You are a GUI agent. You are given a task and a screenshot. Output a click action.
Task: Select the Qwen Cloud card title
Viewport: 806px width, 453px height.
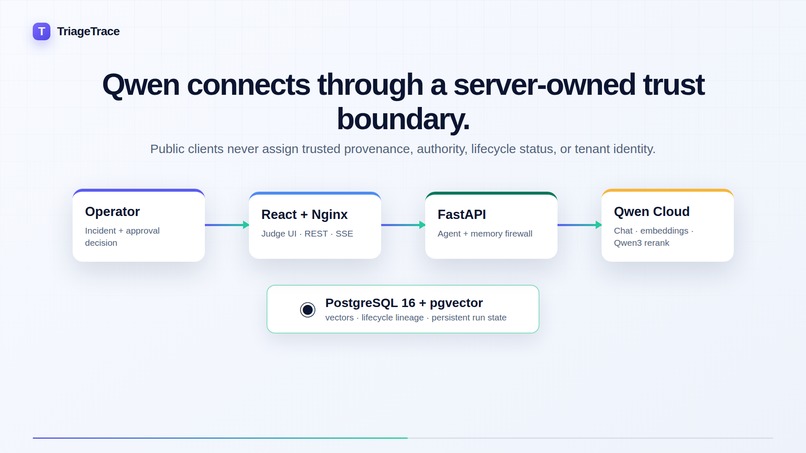651,211
